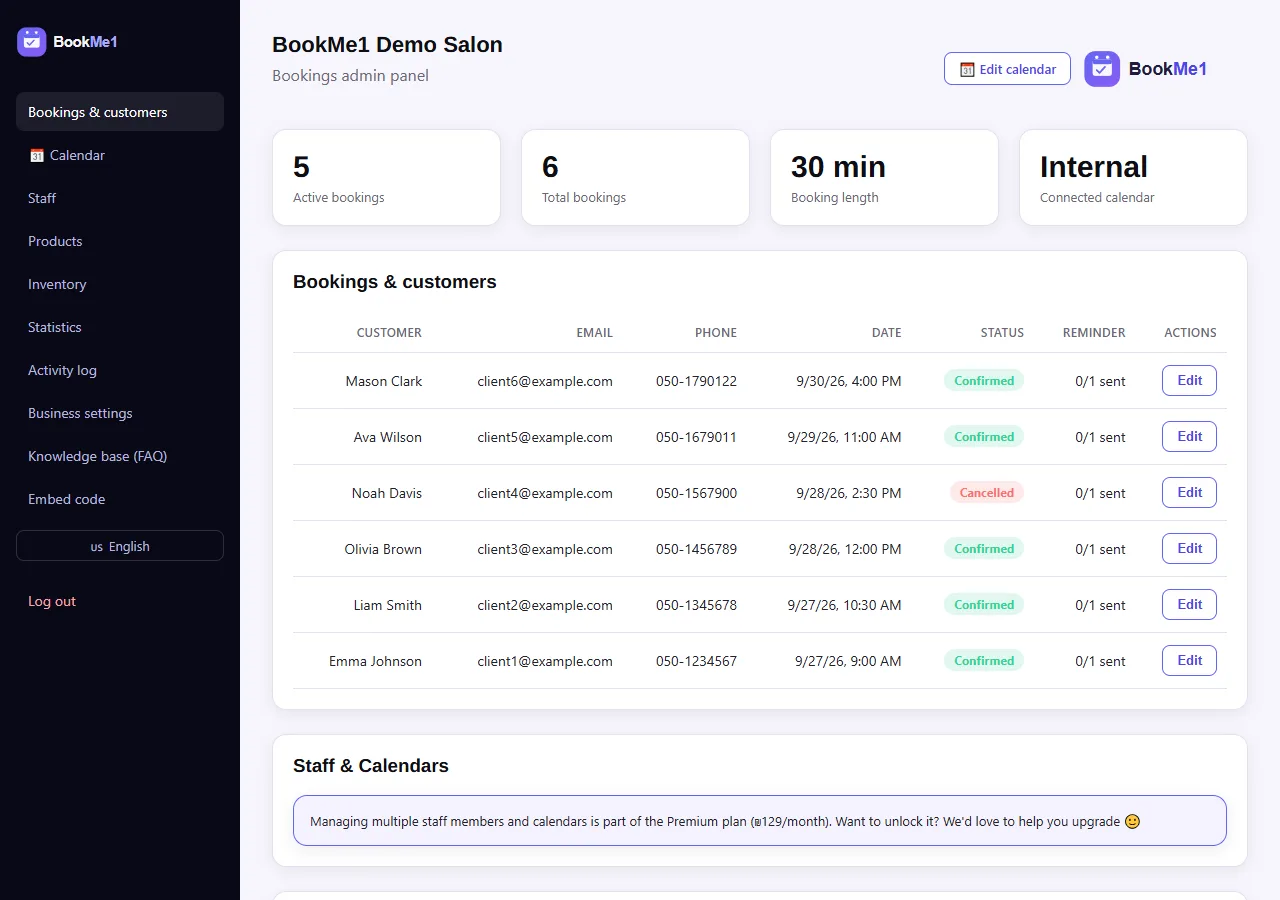Click email client1@example.com

[x=545, y=661]
